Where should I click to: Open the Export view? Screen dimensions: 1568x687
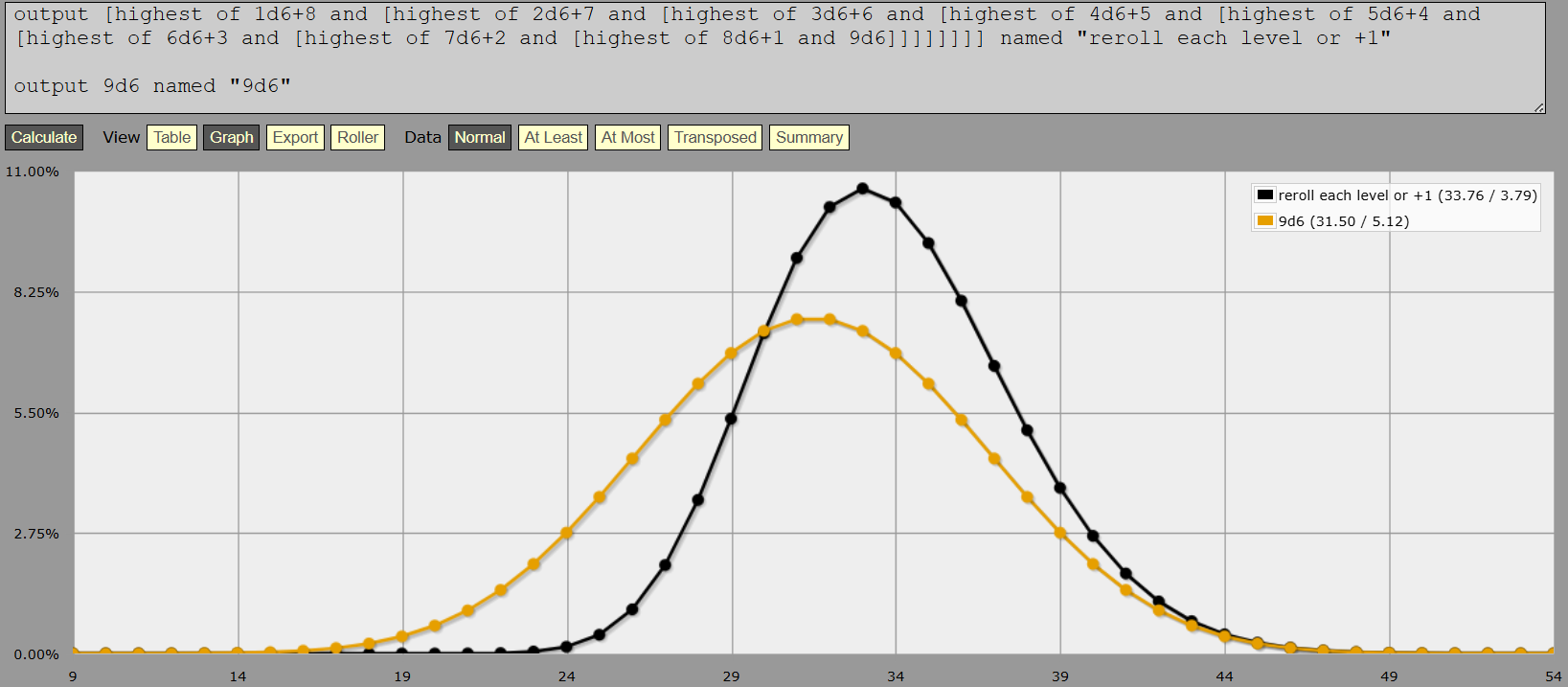point(295,138)
